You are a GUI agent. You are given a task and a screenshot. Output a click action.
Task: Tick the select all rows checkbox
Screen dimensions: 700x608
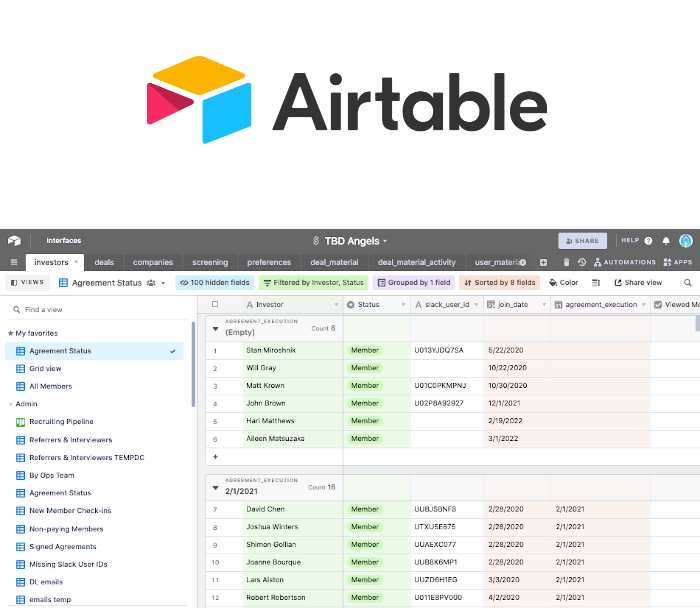click(215, 304)
